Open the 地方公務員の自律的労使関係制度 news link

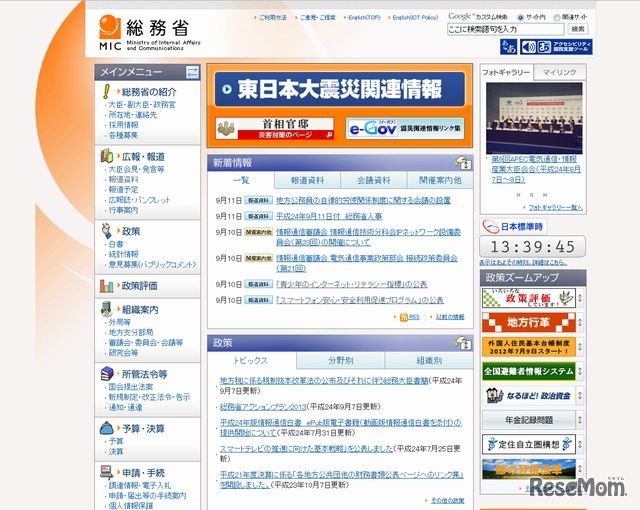363,200
